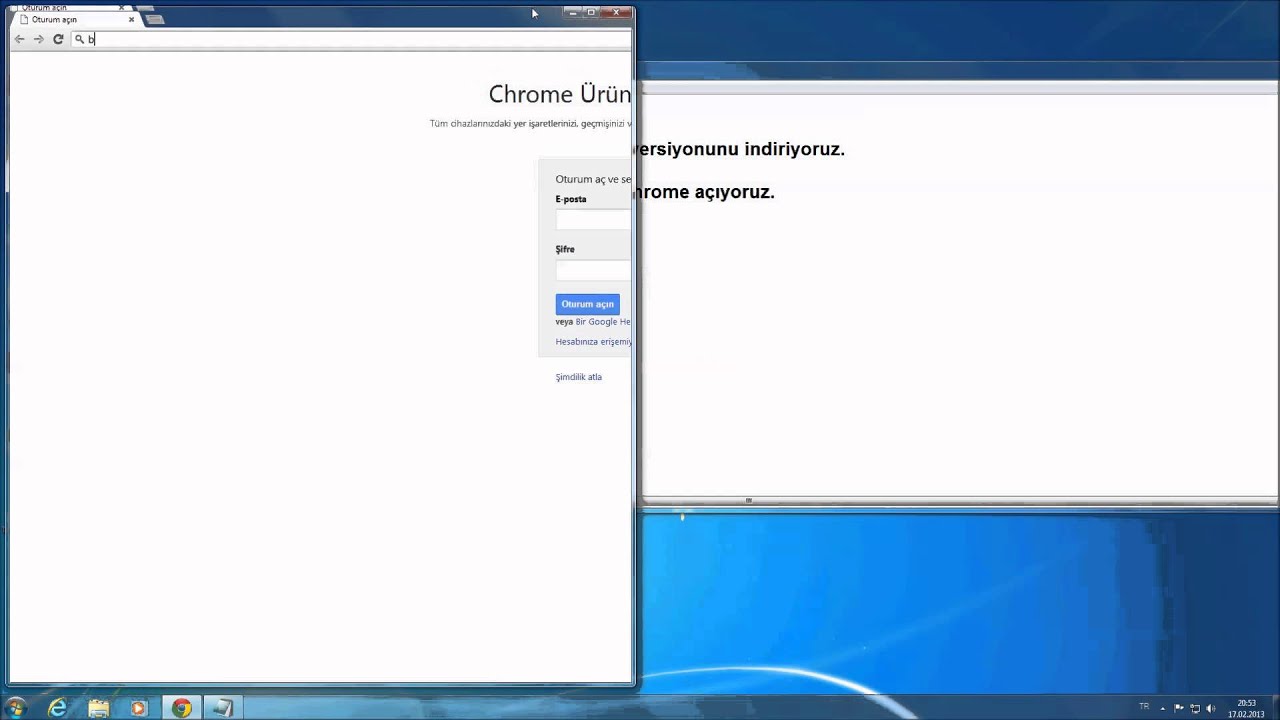Launch Internet Explorer from the taskbar

click(x=58, y=708)
